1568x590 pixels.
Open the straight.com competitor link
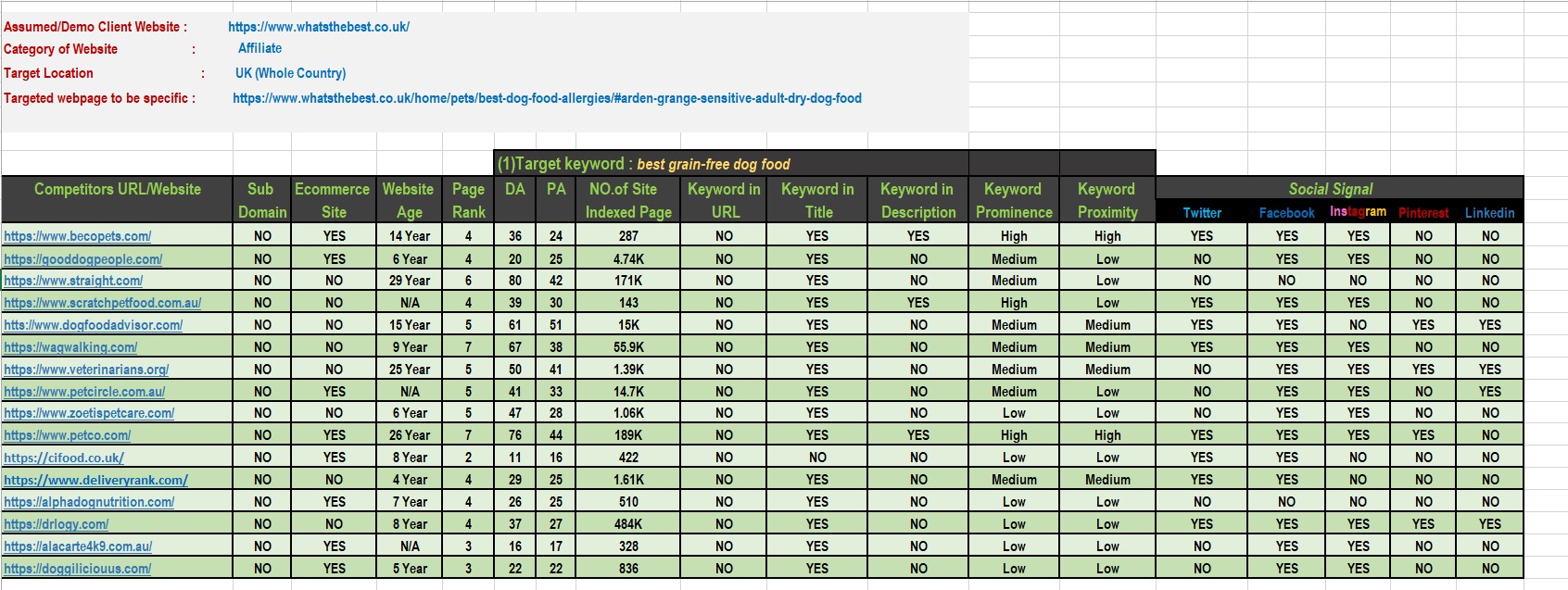tap(73, 281)
